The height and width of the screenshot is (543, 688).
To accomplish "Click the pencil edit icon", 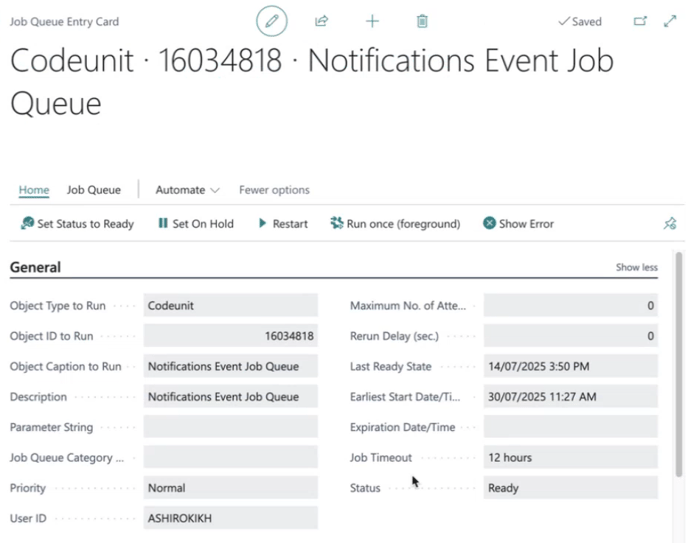I will [272, 21].
